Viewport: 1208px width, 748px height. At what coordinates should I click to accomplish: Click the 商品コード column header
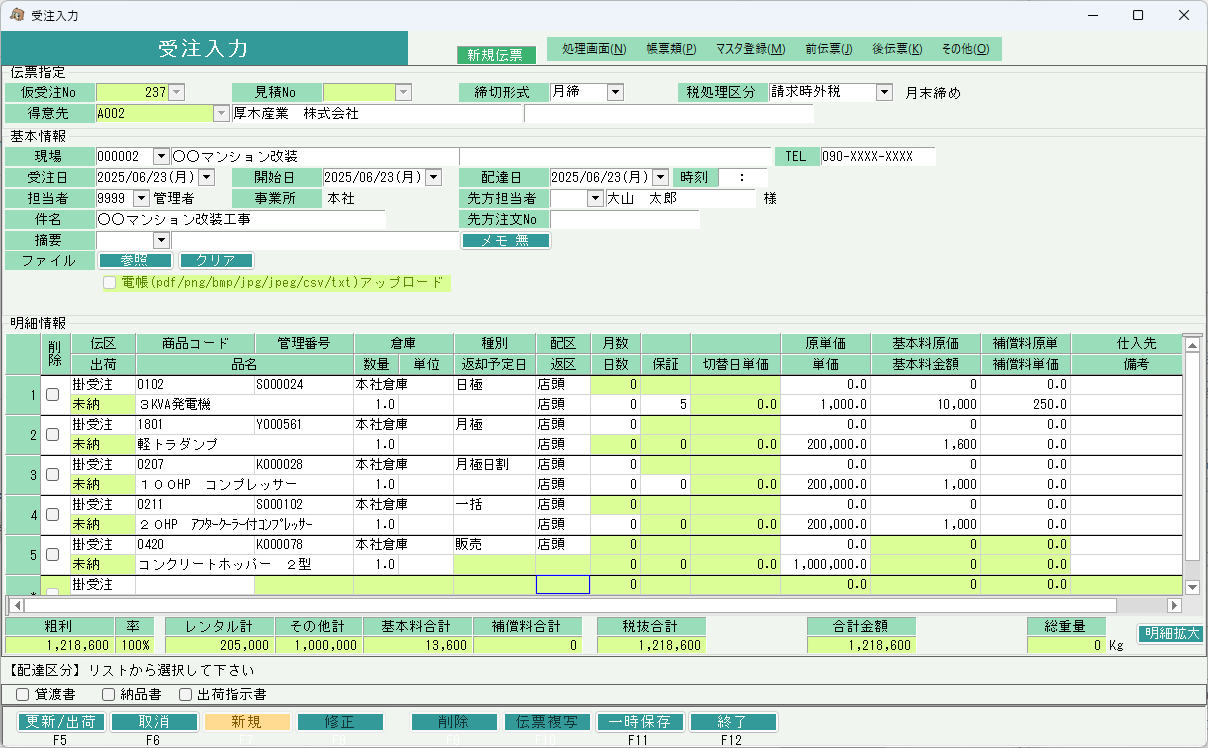[194, 344]
